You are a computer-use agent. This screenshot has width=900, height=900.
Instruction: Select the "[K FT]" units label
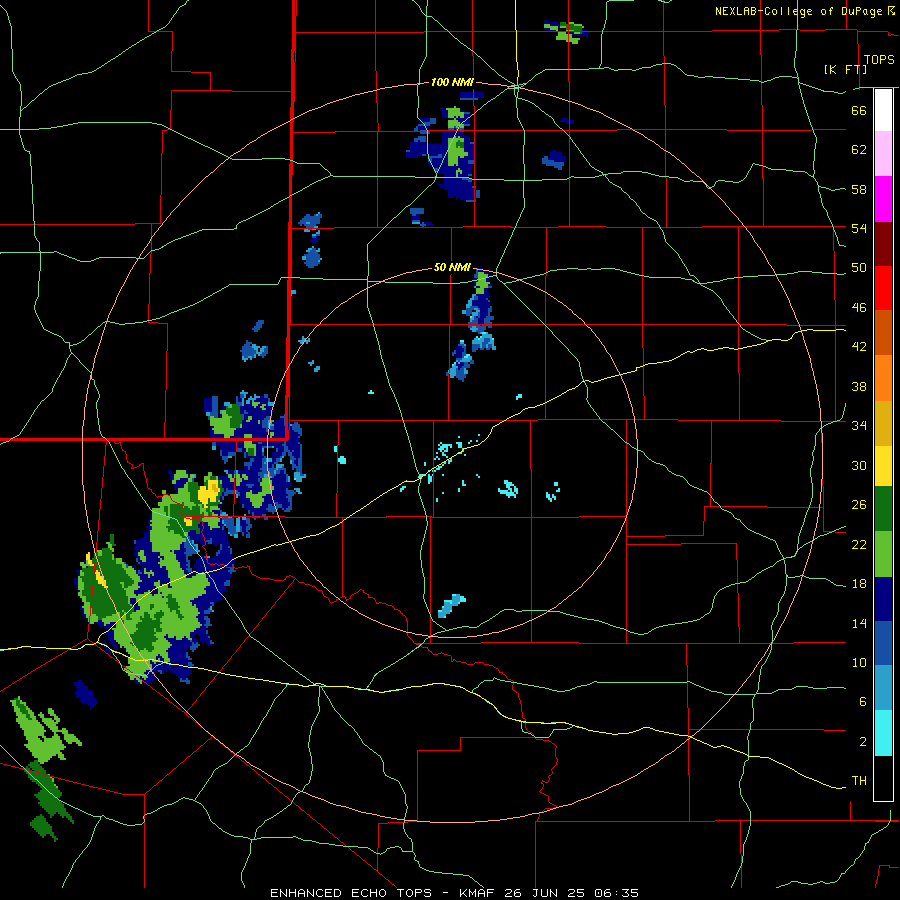(845, 70)
